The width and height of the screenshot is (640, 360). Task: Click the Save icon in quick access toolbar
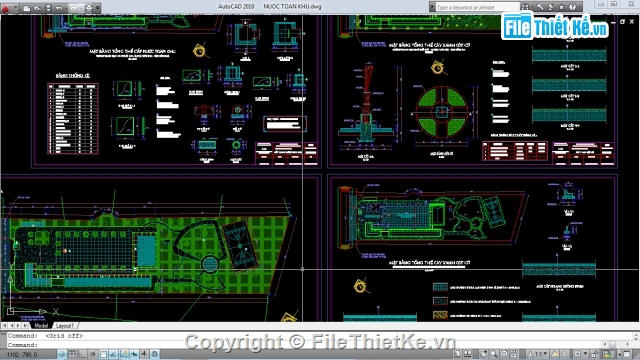48,8
